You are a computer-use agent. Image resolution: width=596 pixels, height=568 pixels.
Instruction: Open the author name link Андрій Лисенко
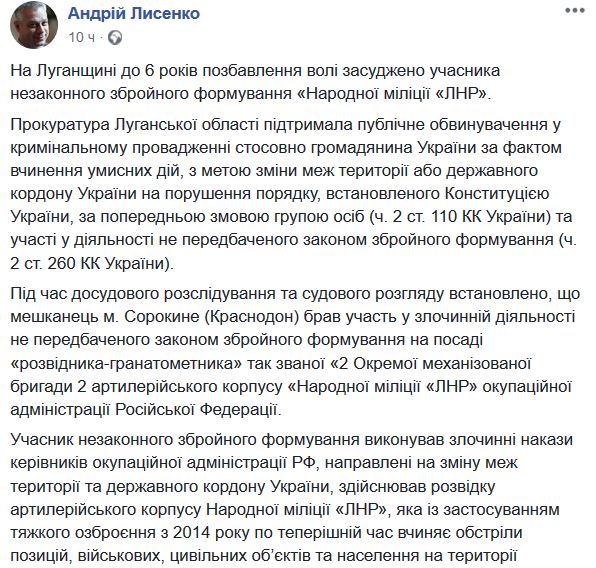click(x=134, y=14)
